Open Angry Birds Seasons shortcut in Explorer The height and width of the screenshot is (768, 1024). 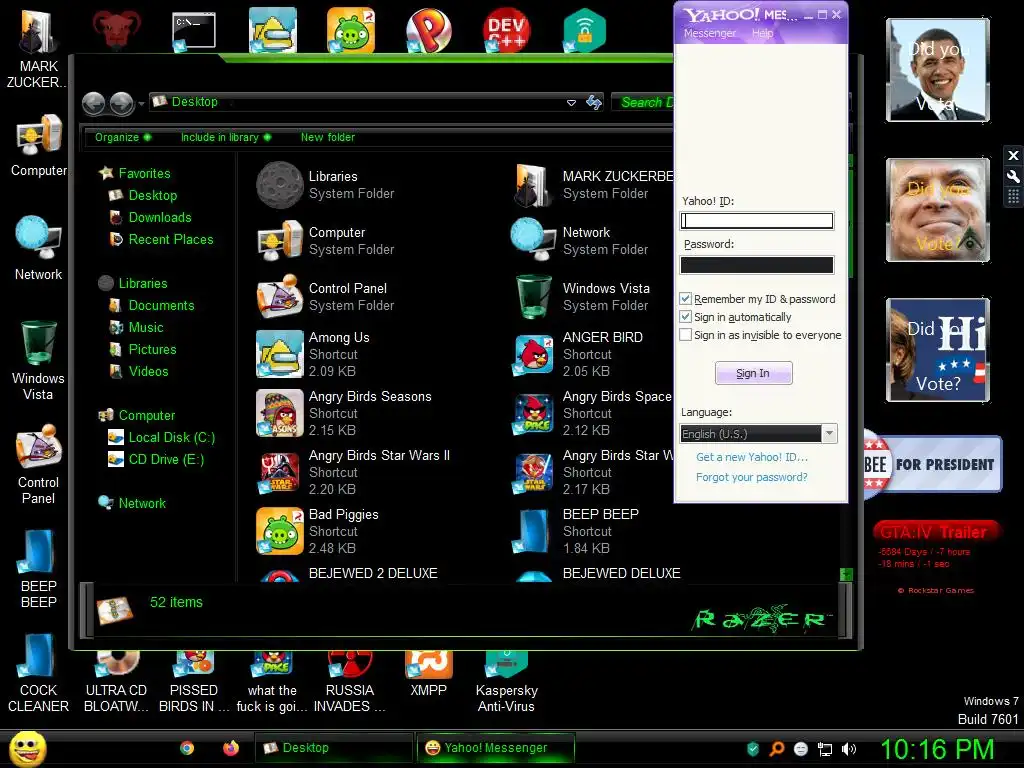coord(344,413)
